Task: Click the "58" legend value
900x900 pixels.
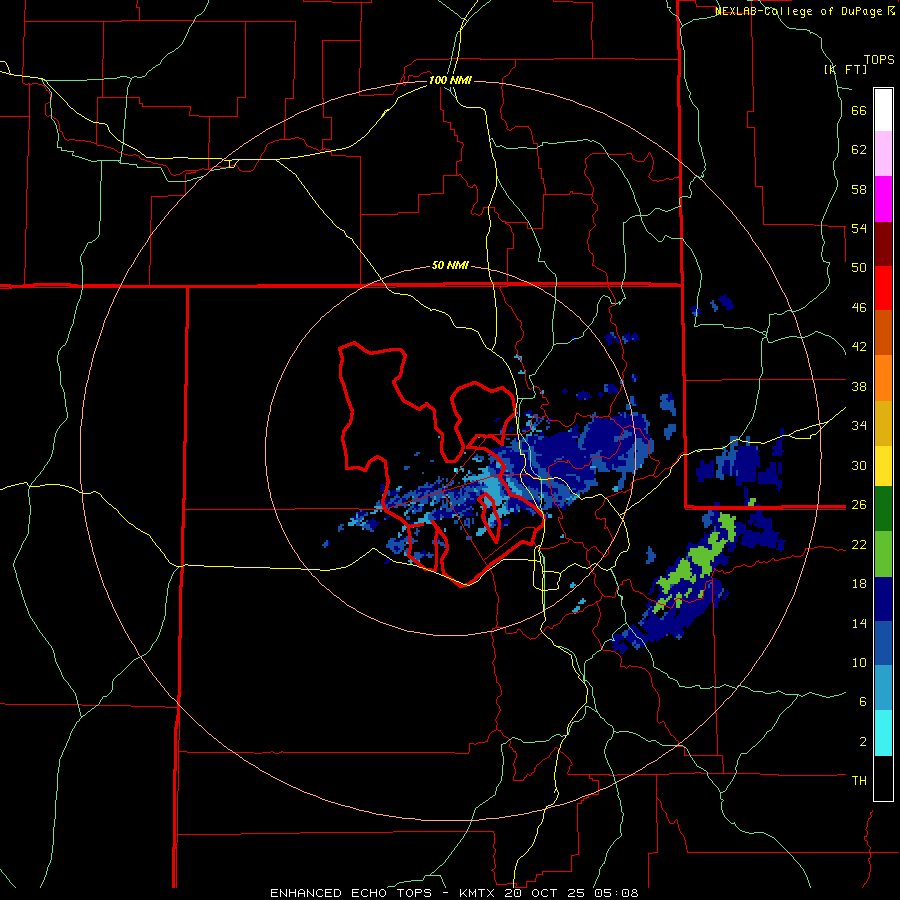Action: click(x=859, y=189)
